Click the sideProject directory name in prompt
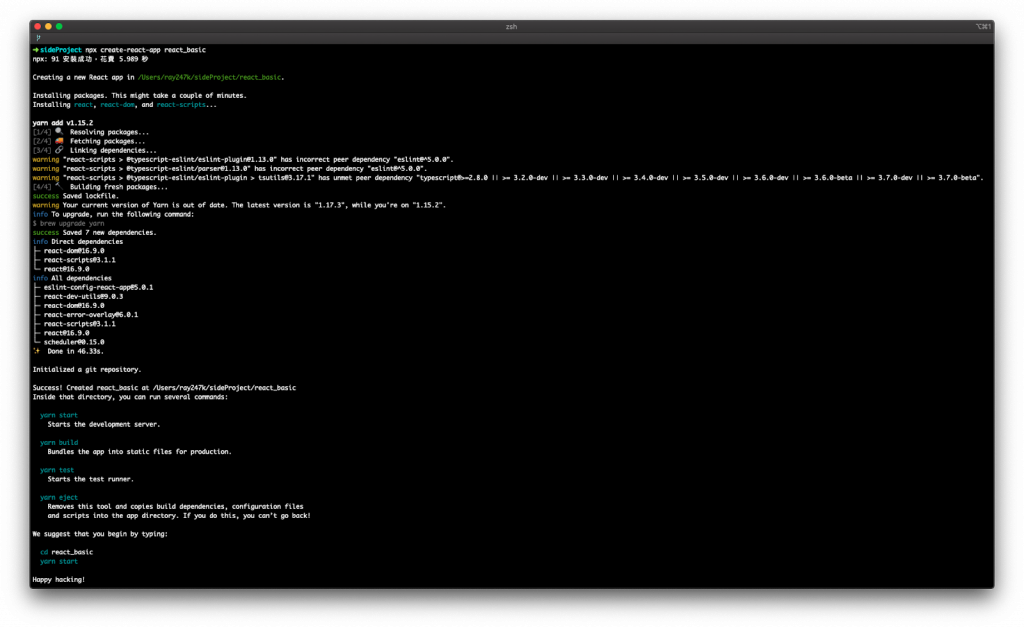 tap(61, 50)
